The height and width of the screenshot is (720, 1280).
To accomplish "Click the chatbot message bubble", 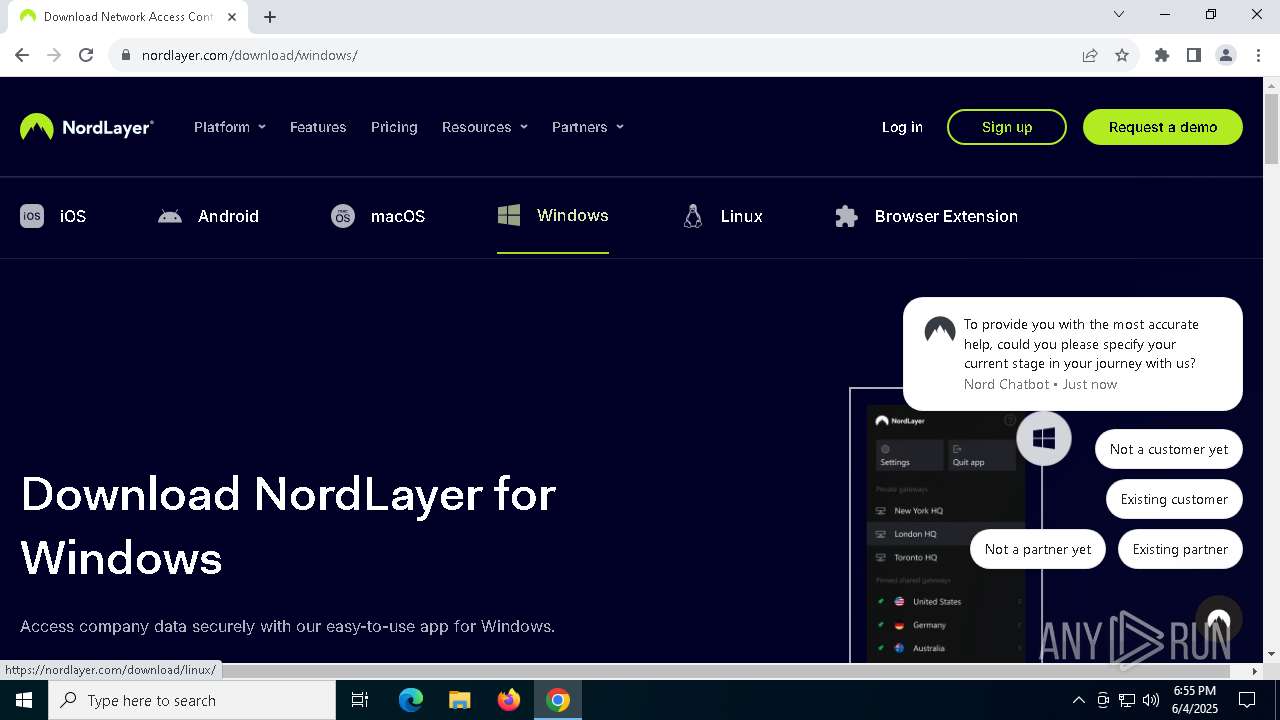I will click(1073, 354).
